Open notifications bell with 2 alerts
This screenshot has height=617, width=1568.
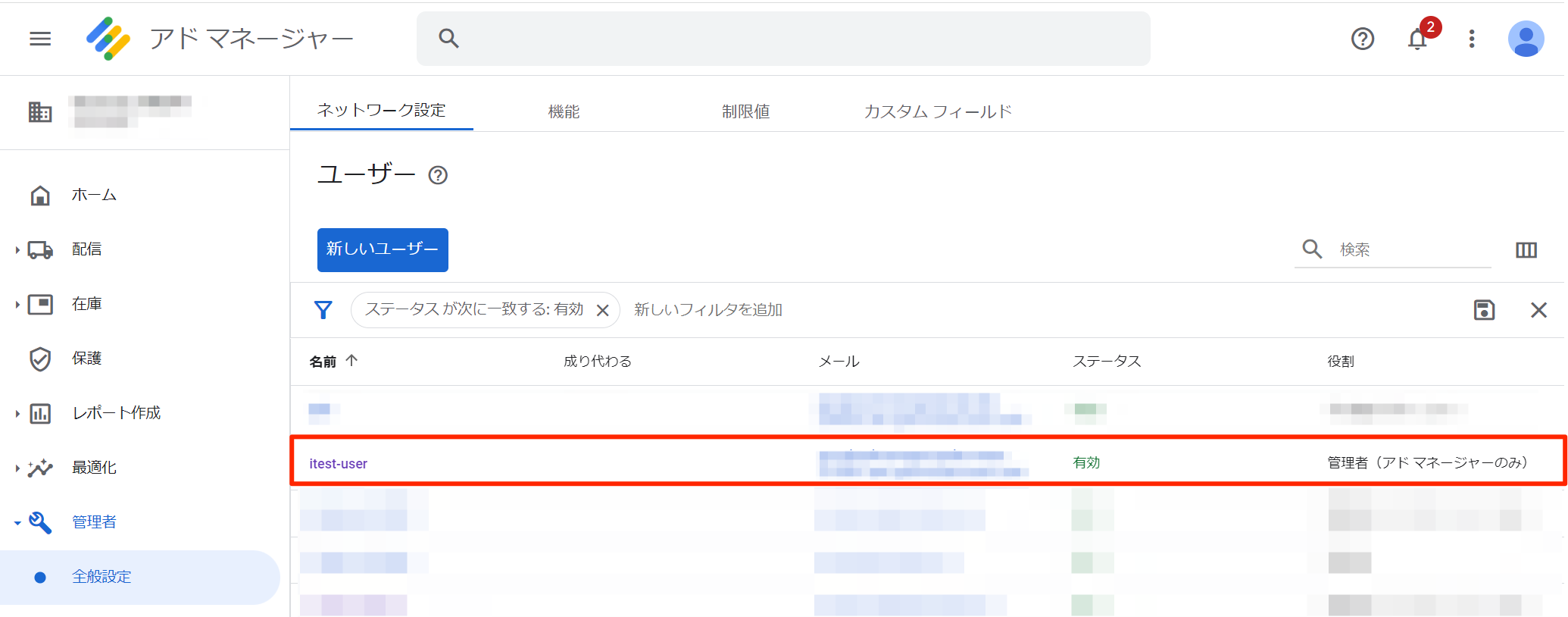(x=1418, y=39)
